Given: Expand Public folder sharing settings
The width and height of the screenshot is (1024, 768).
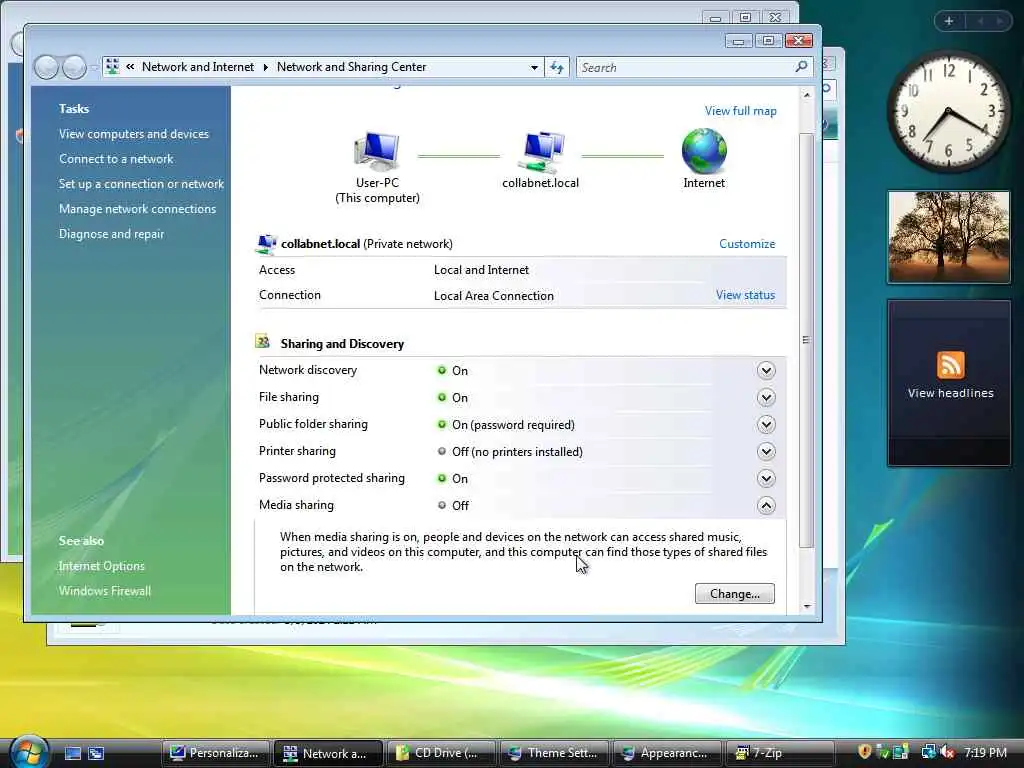Looking at the screenshot, I should [766, 424].
